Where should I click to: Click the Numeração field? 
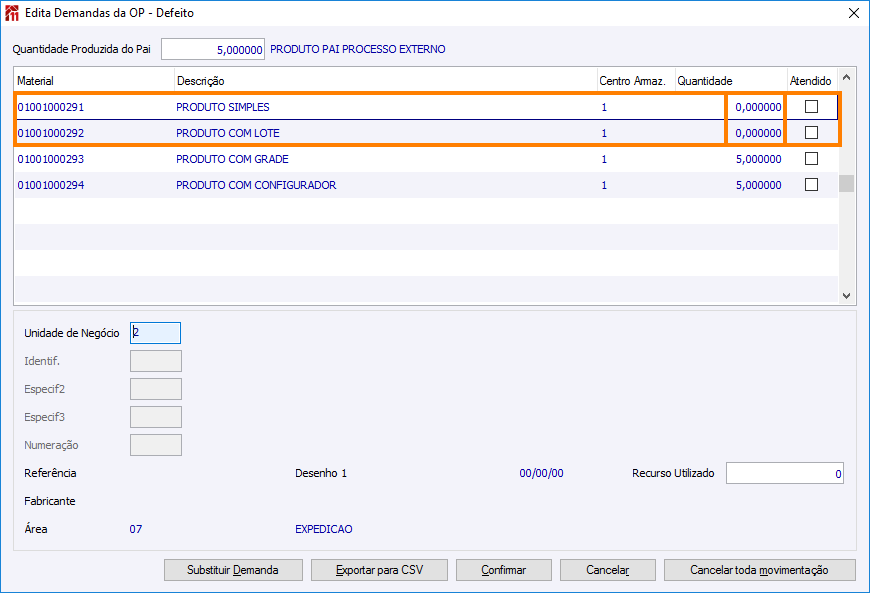(155, 445)
